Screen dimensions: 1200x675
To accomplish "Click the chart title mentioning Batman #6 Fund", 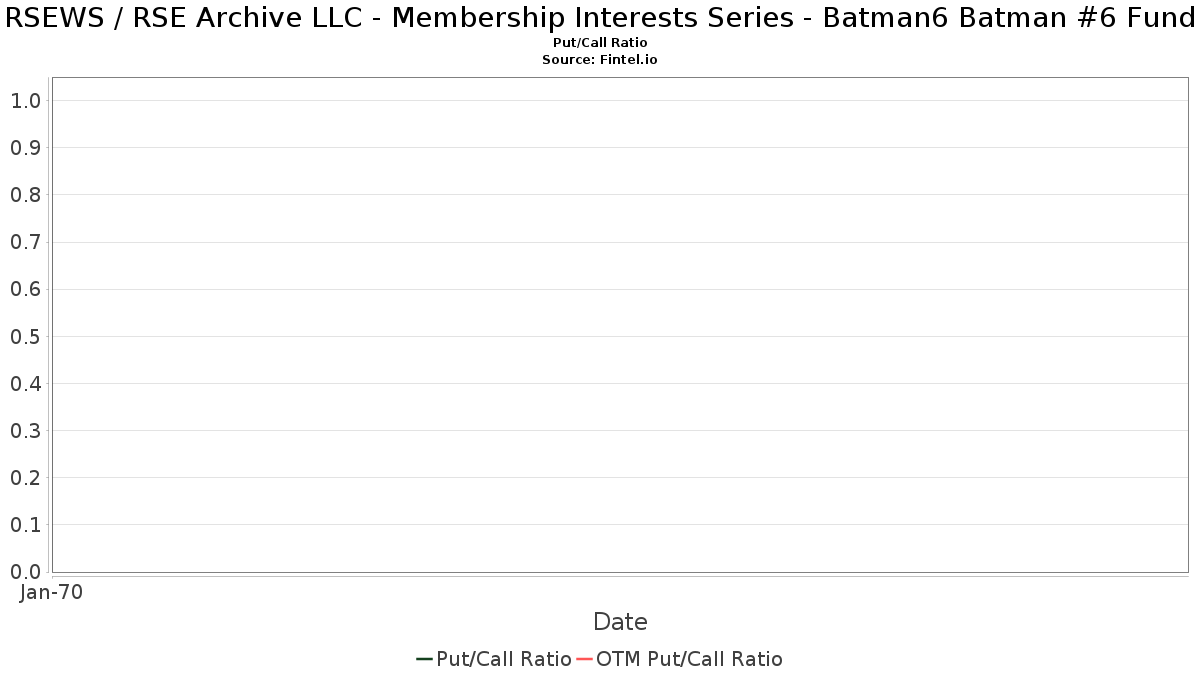I will click(x=600, y=20).
